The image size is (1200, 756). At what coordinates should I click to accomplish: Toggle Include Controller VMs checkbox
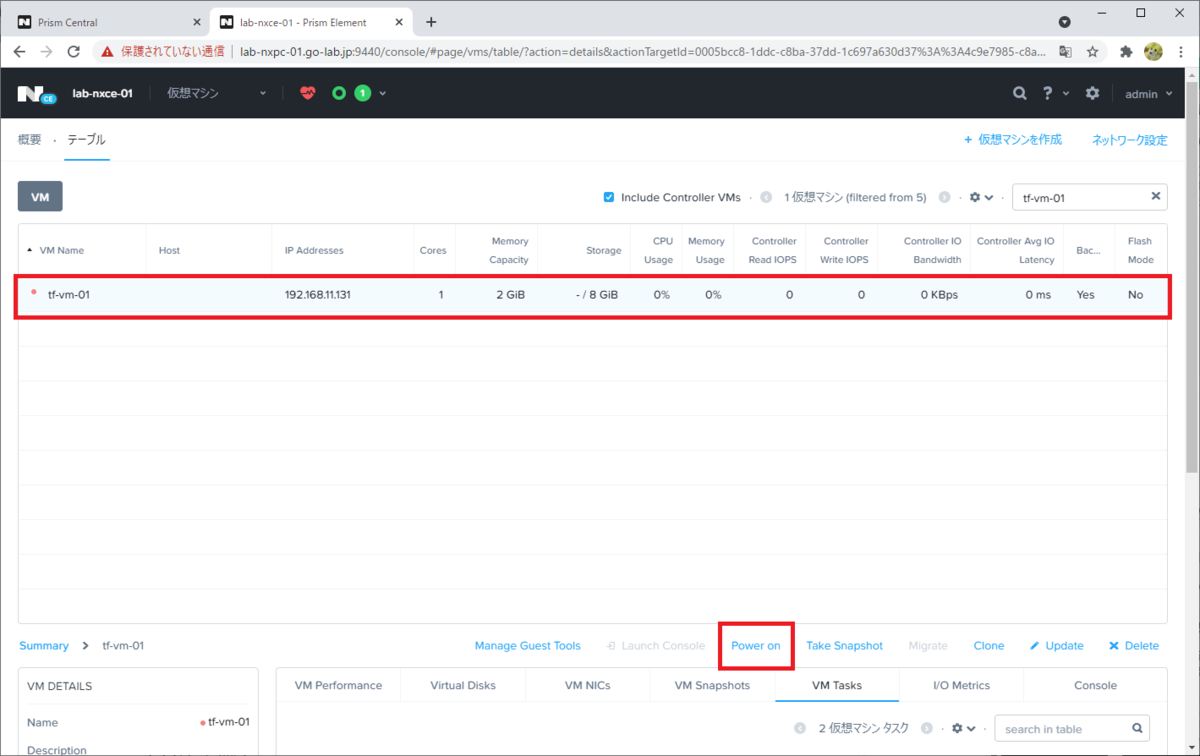tap(609, 197)
